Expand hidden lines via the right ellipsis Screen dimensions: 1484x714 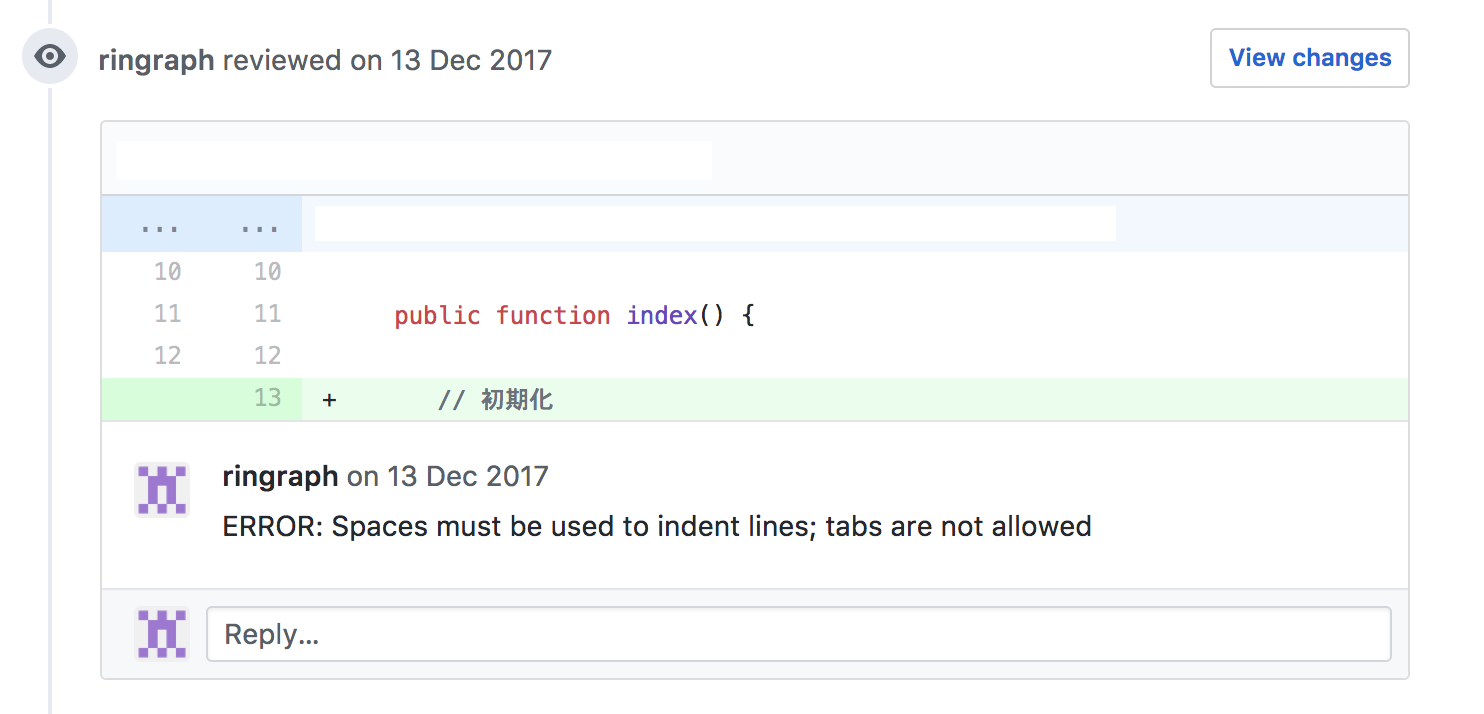coord(260,225)
